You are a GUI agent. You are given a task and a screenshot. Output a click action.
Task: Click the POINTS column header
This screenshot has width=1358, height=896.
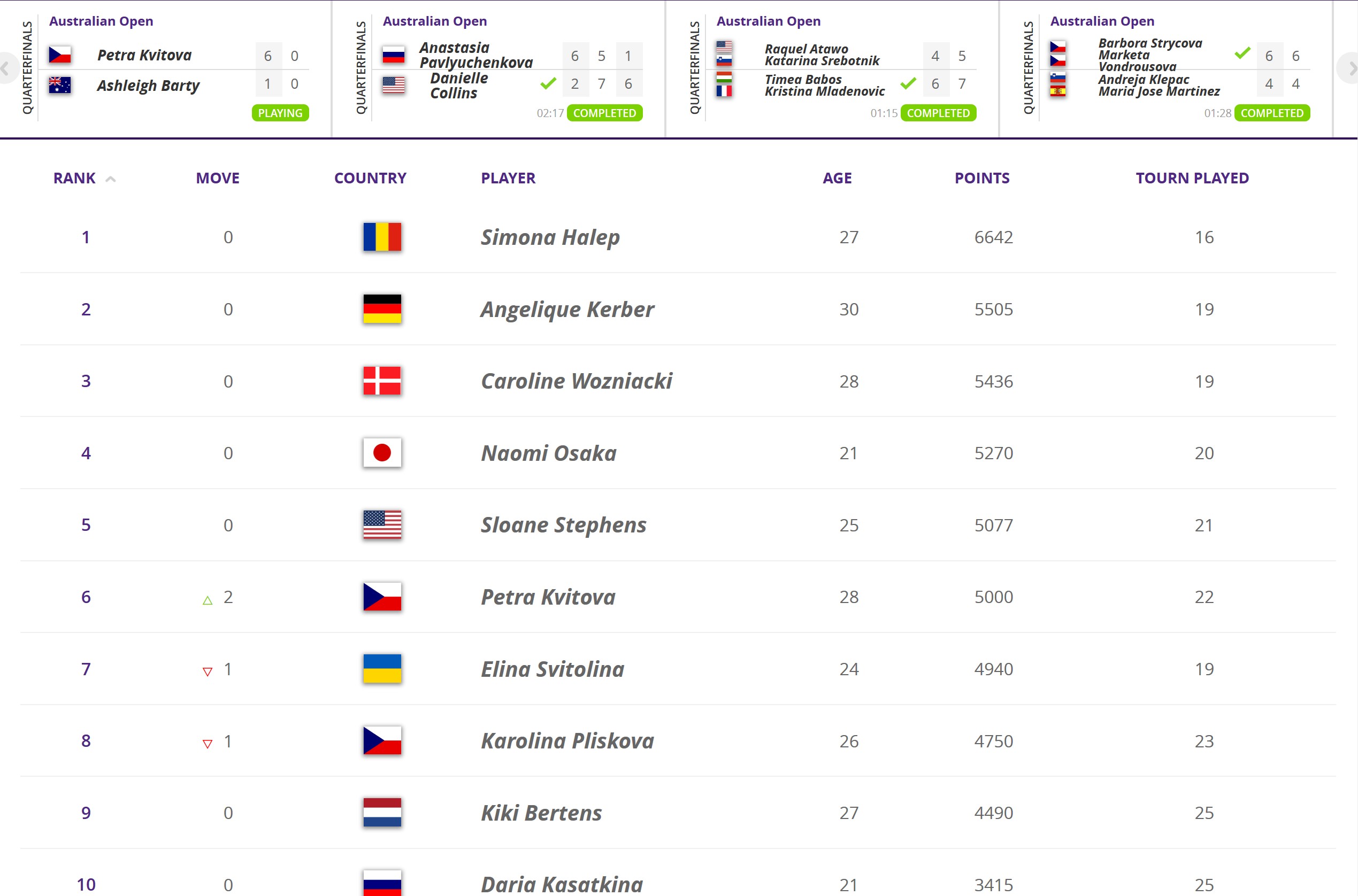[x=981, y=178]
